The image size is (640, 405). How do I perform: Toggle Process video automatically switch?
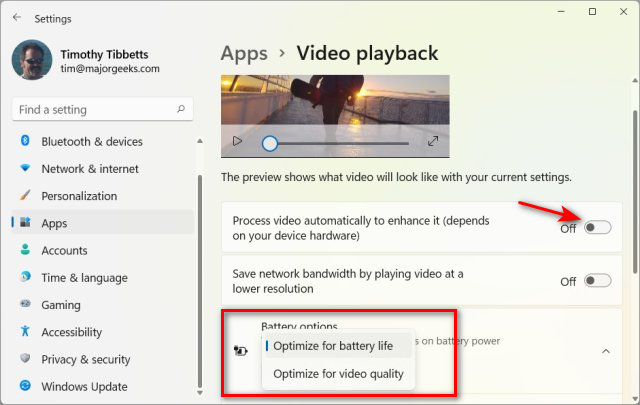pos(598,227)
